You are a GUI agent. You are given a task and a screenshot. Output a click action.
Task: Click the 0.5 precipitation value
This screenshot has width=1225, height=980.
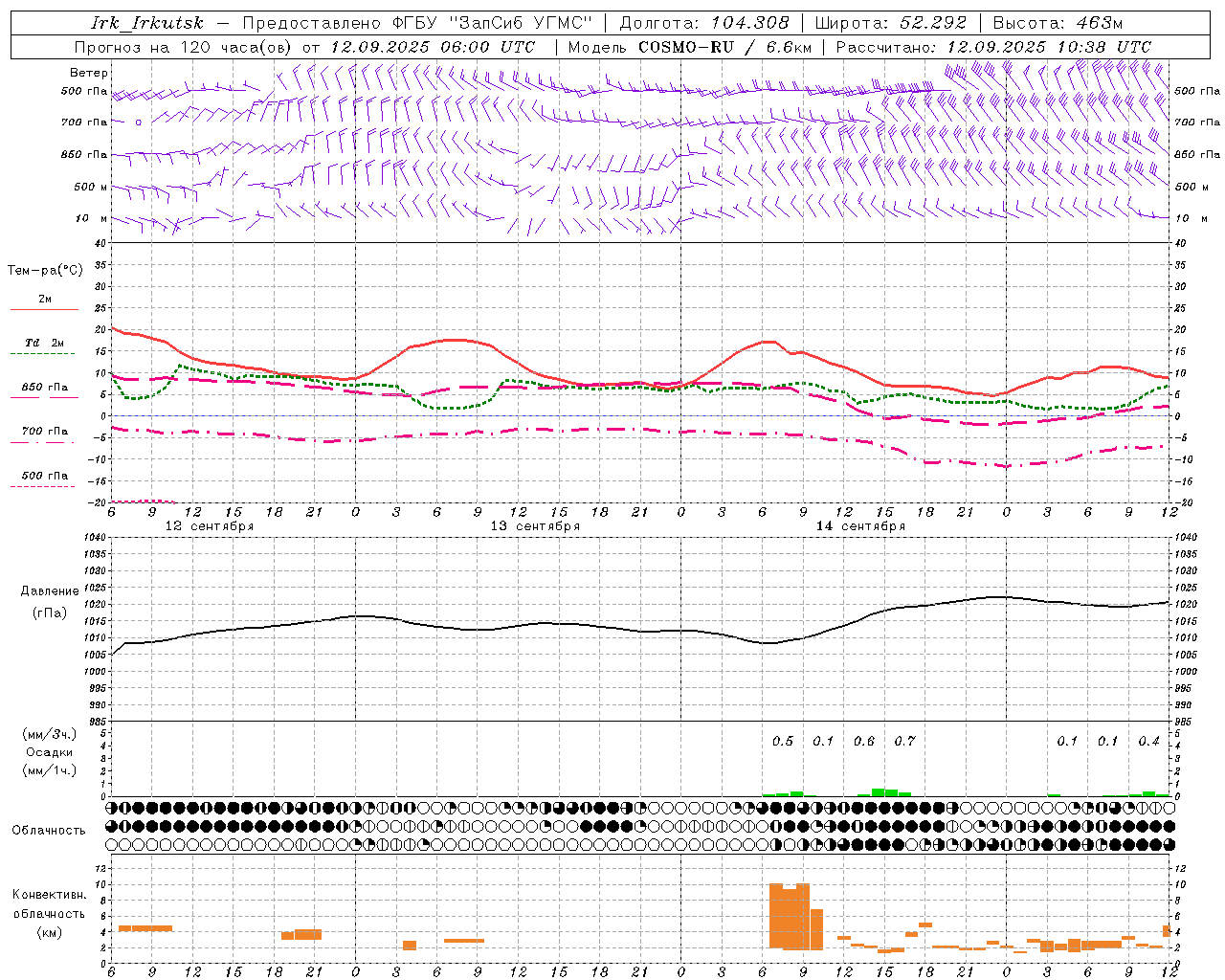pyautogui.click(x=783, y=741)
